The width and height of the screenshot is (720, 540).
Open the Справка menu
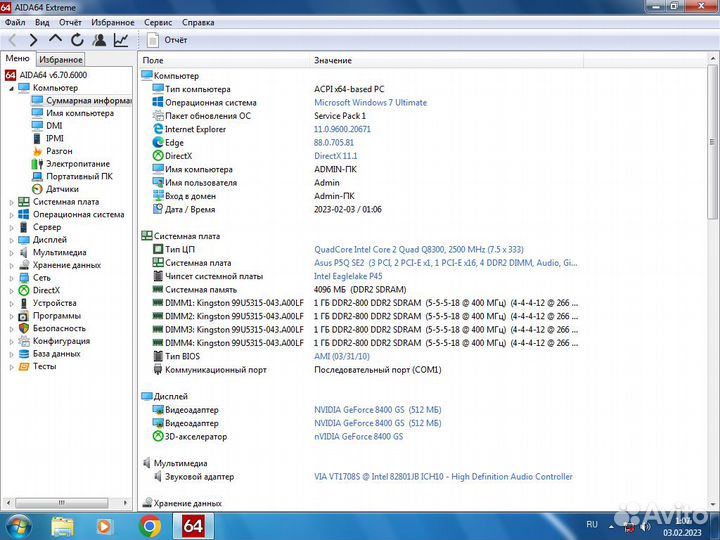tap(198, 22)
